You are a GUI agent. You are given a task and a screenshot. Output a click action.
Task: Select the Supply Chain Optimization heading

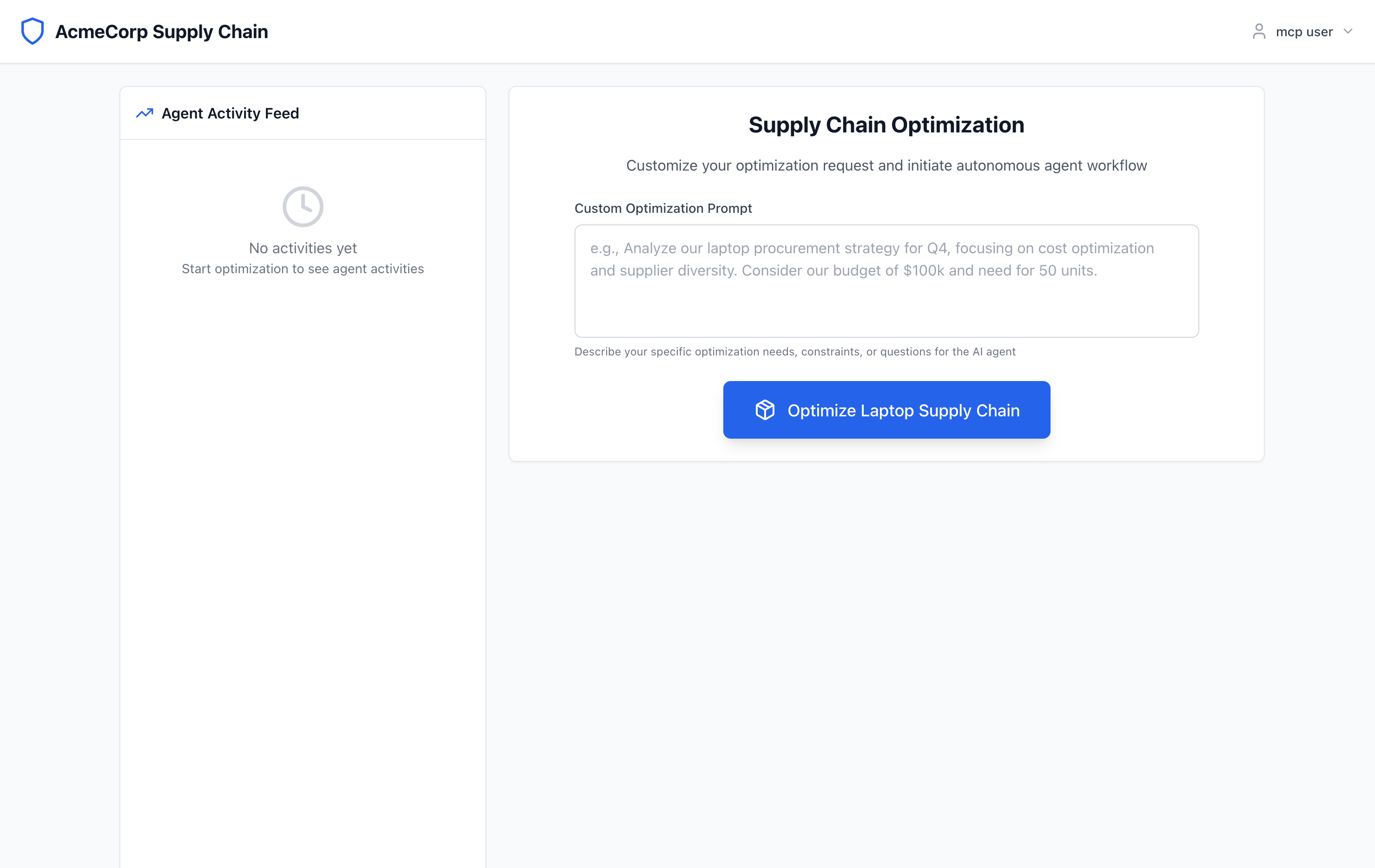pos(886,125)
